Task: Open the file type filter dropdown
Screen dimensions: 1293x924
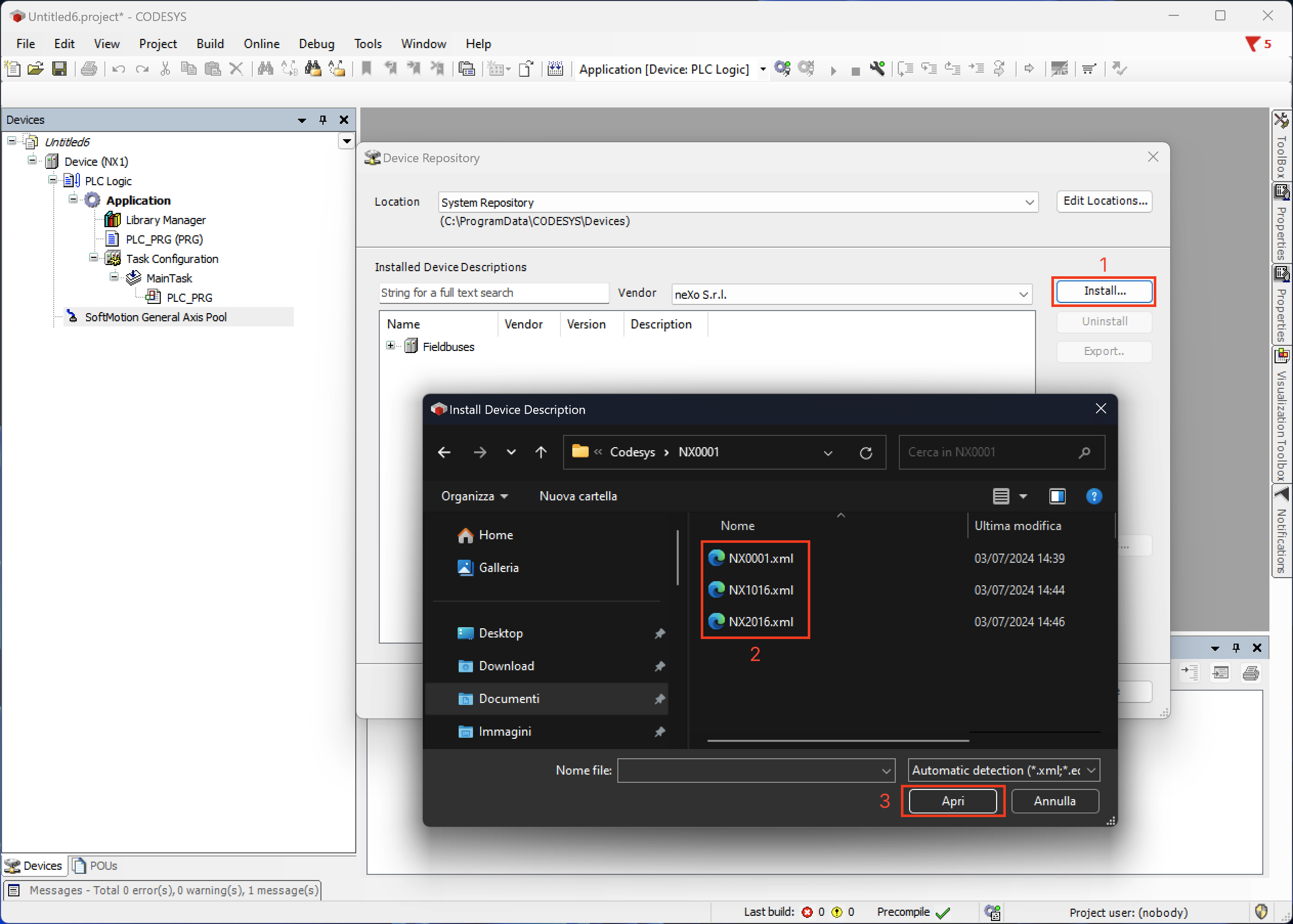Action: pos(1091,771)
